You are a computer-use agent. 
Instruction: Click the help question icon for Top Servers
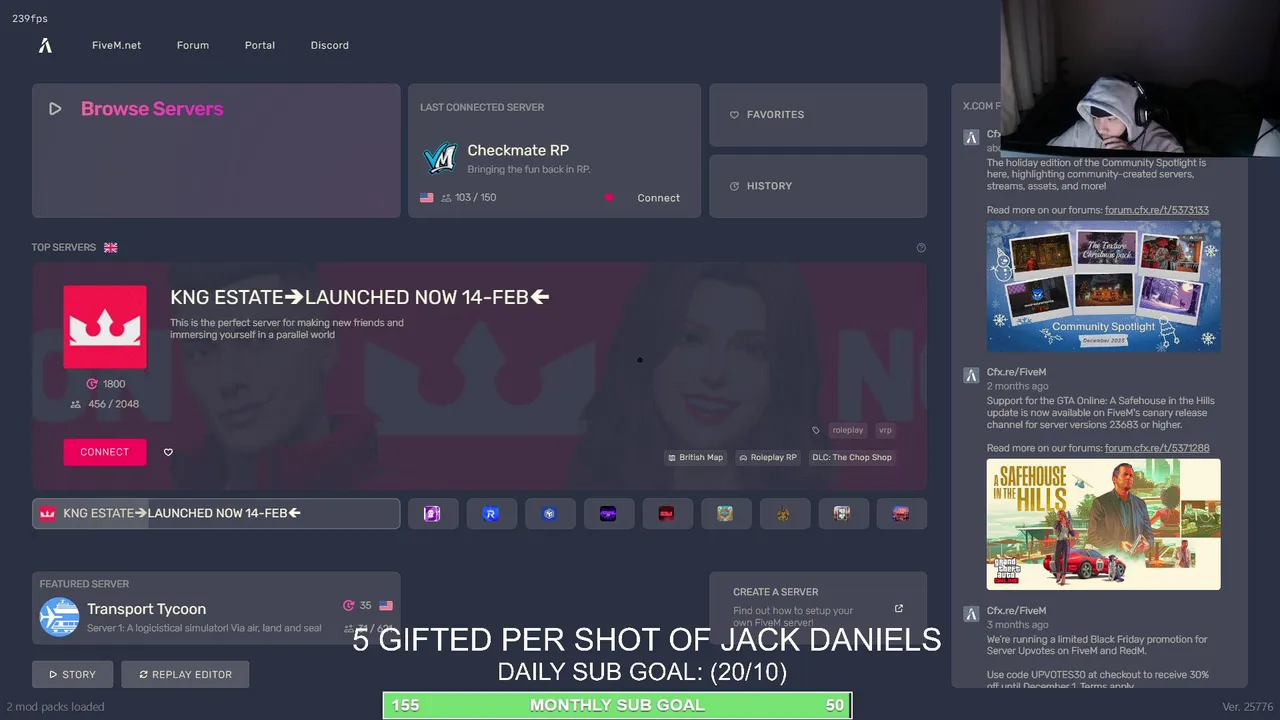click(921, 248)
